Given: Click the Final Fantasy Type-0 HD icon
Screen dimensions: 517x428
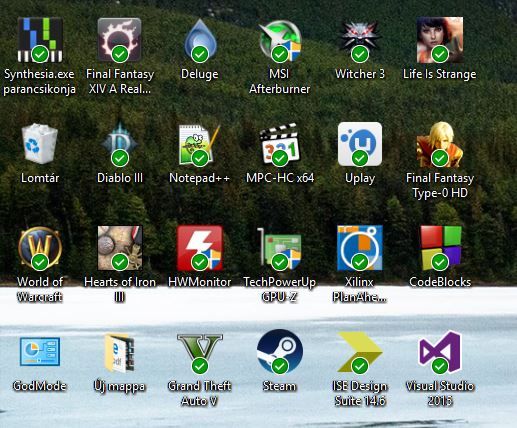Looking at the screenshot, I should pyautogui.click(x=440, y=144).
